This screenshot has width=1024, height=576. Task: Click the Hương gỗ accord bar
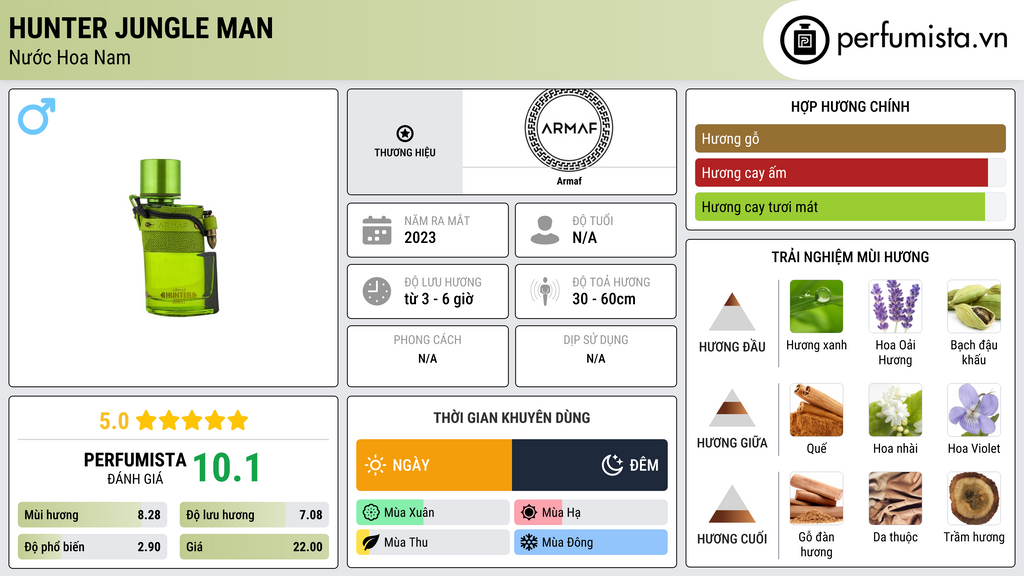[x=850, y=139]
